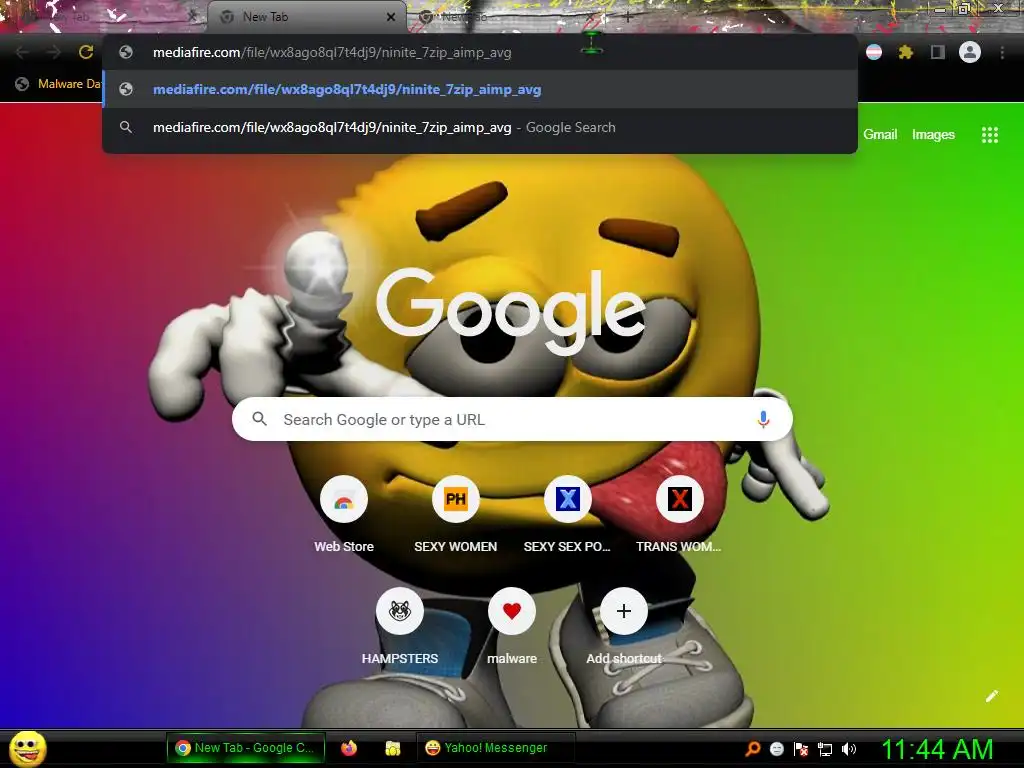Select the Google Search suggestion row
Image resolution: width=1024 pixels, height=768 pixels.
click(x=480, y=127)
